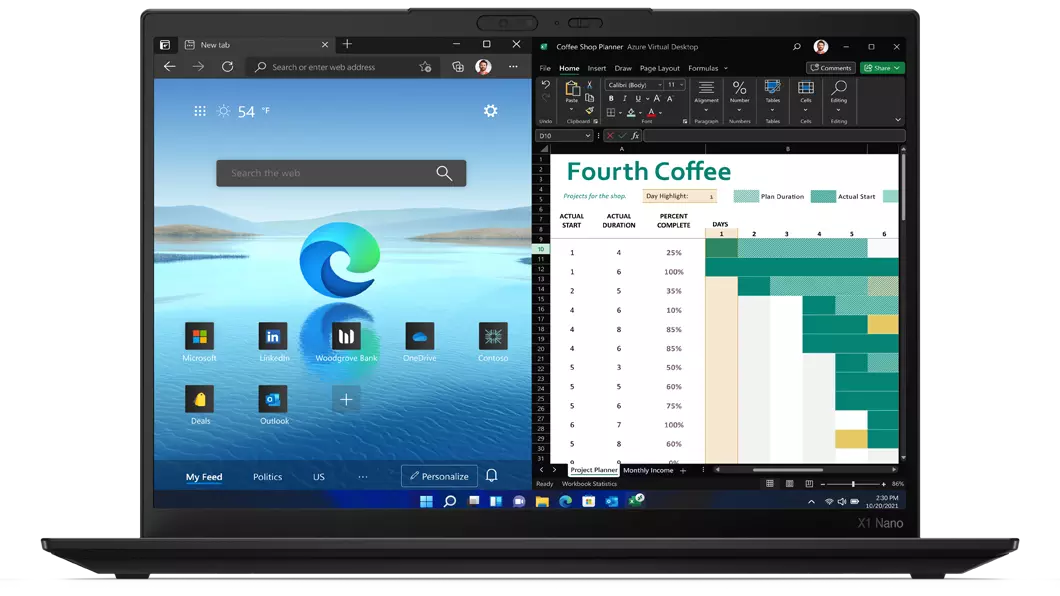Viewport: 1060px width, 596px height.
Task: Click the Personalize button
Action: pyautogui.click(x=439, y=476)
